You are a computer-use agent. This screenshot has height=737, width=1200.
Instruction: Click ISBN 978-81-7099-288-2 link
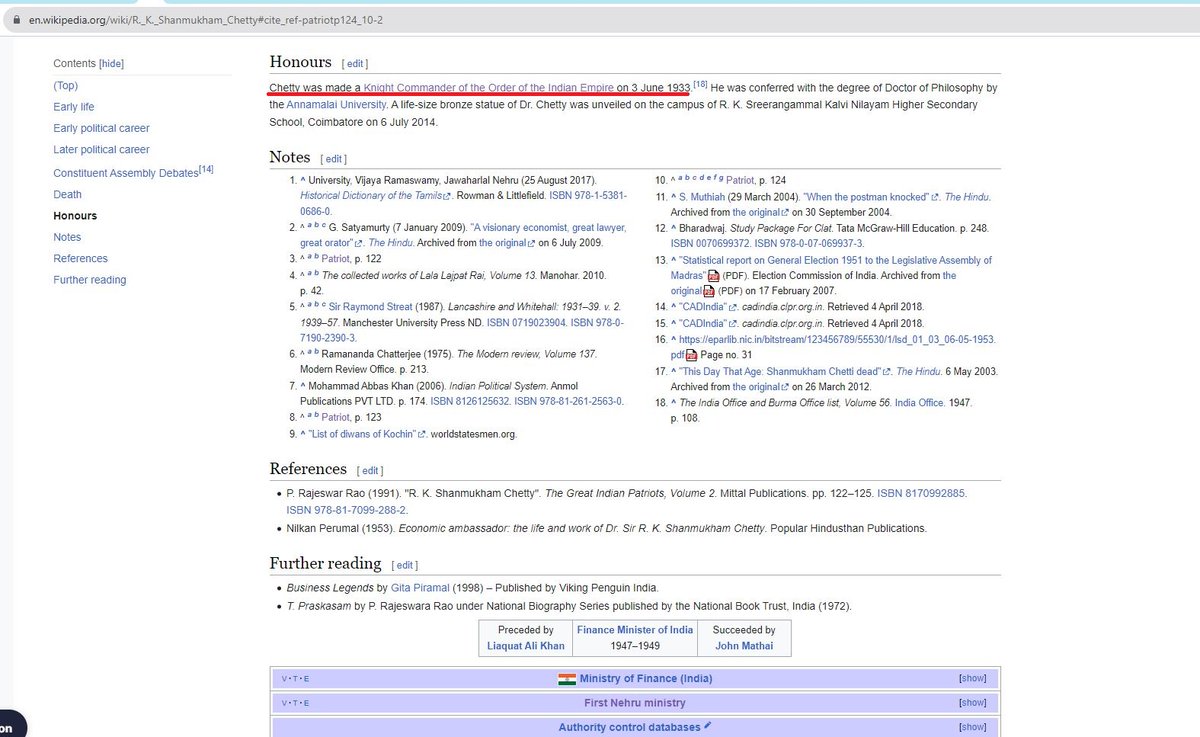click(346, 510)
